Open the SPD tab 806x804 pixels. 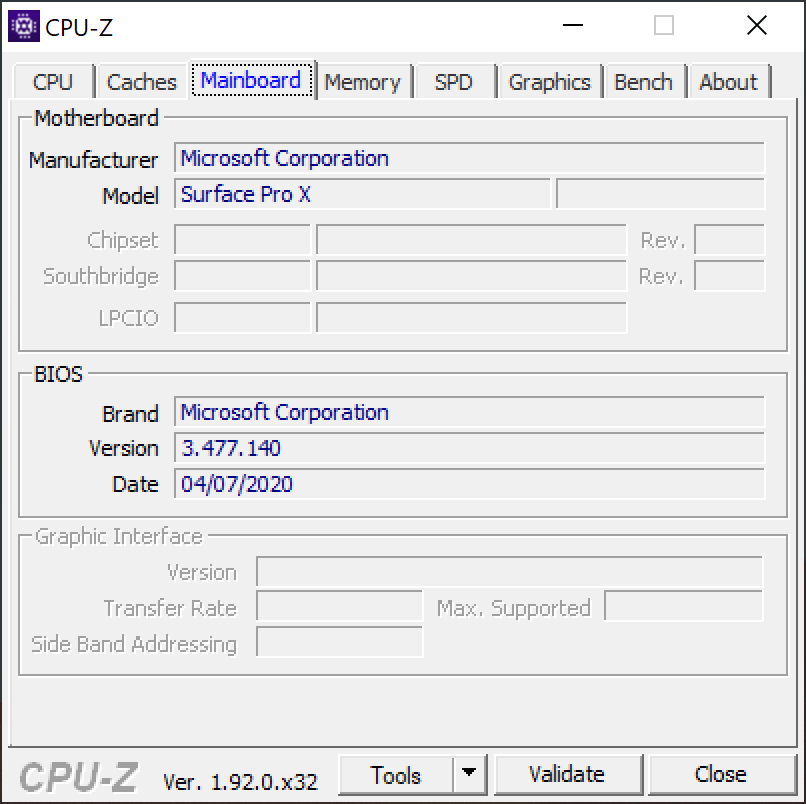click(x=454, y=82)
